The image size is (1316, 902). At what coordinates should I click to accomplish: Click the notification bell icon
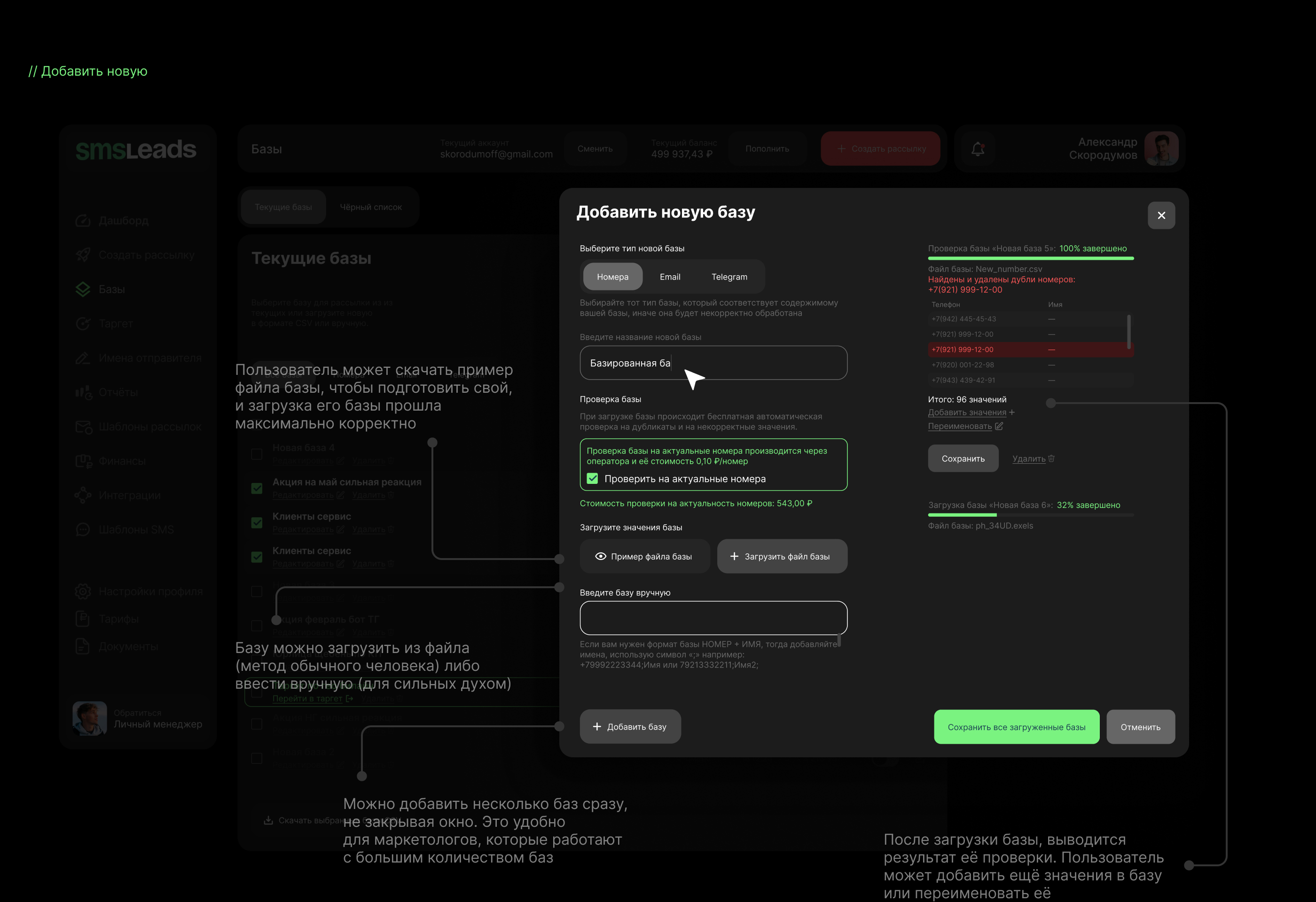coord(978,149)
